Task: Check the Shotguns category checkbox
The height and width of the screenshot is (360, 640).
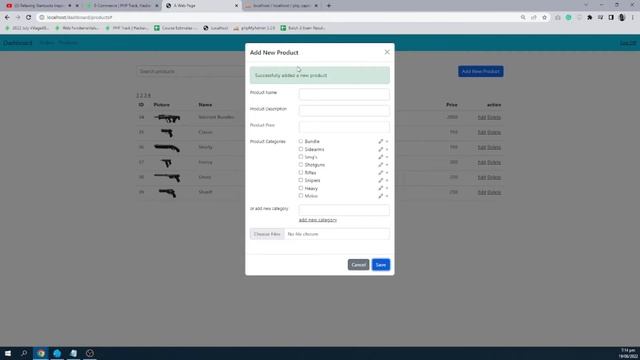Action: 301,164
